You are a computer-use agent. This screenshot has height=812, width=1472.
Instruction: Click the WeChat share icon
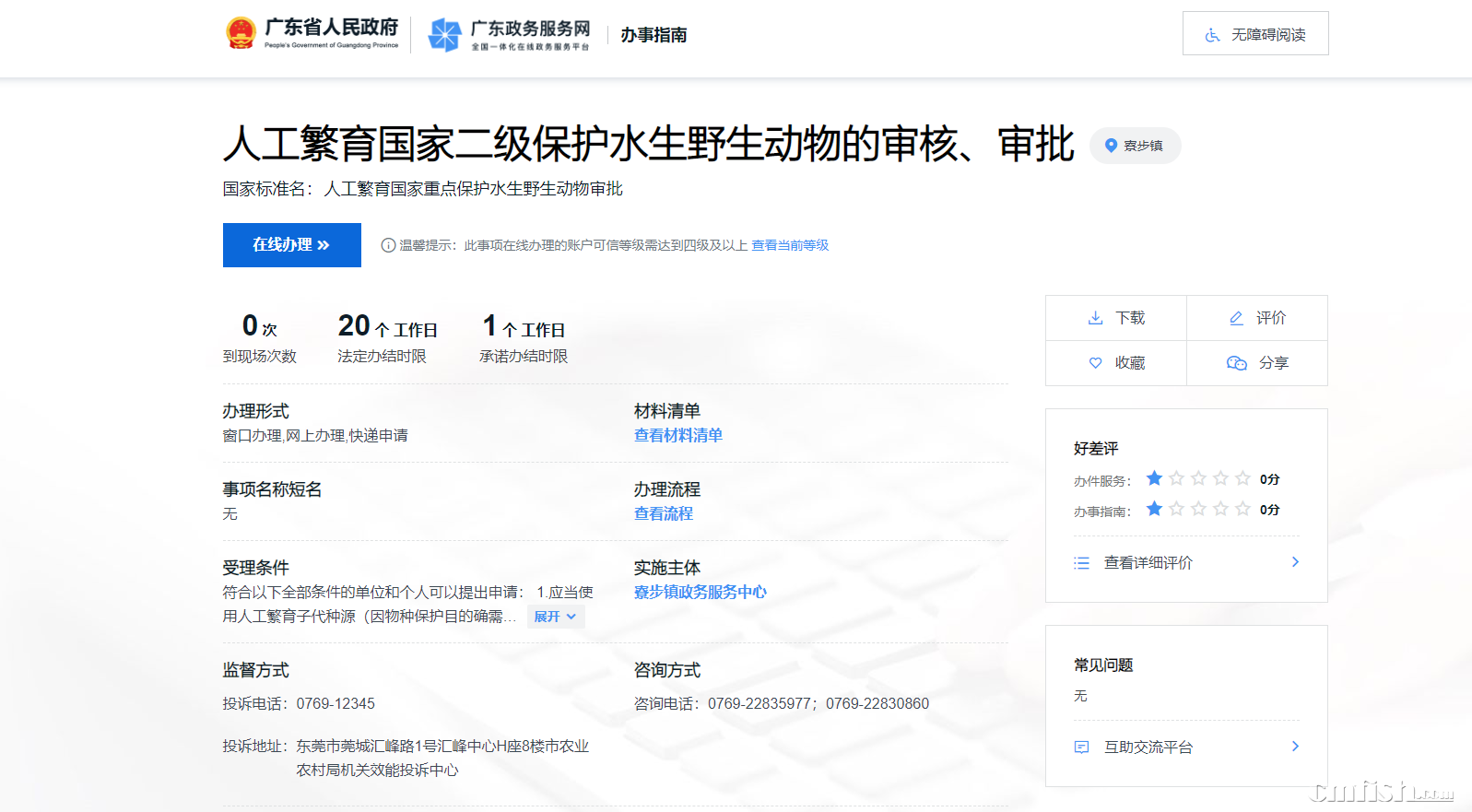[x=1236, y=363]
